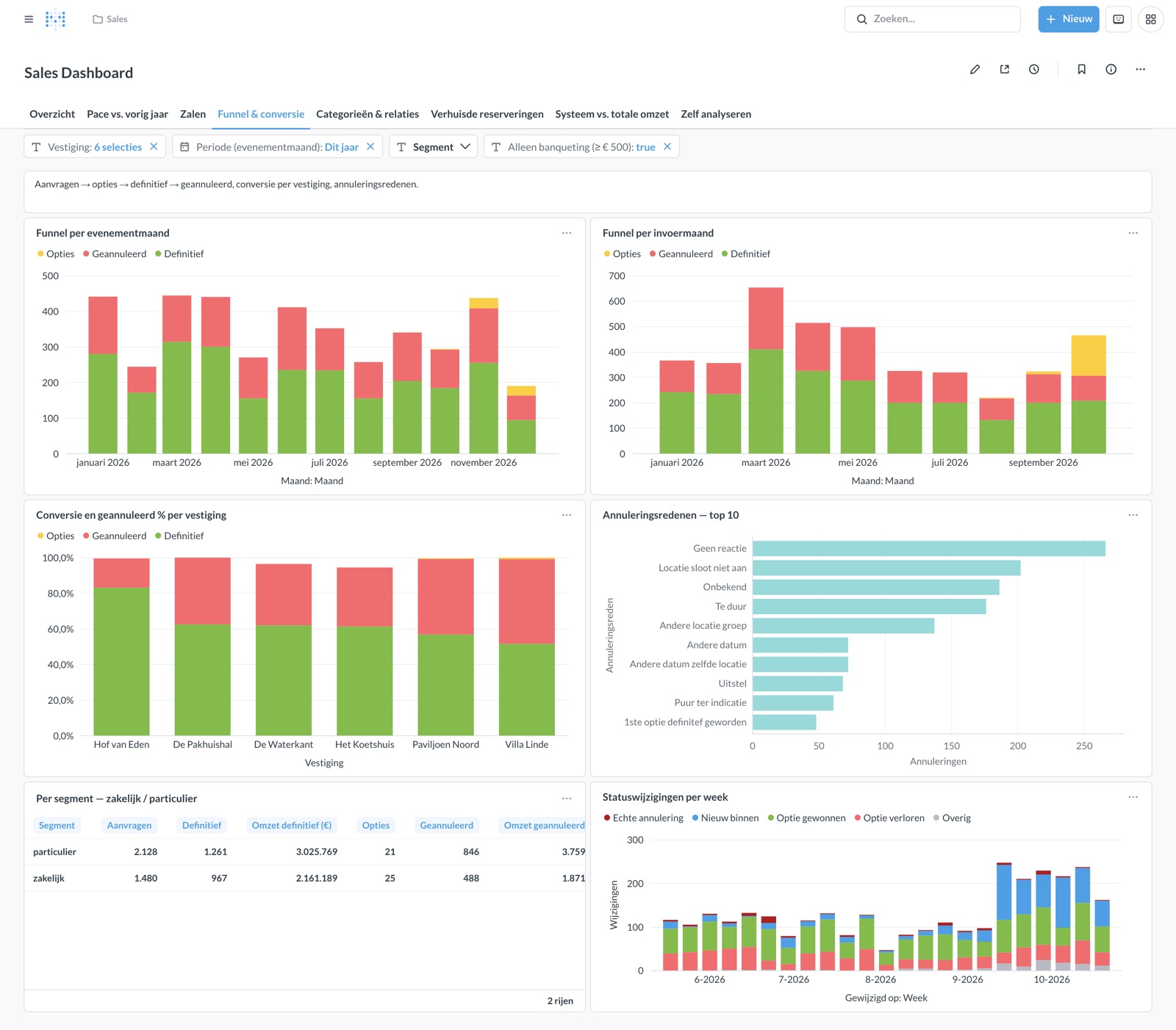Clear the Periode filter
Screen dimensions: 1176x1030
(370, 146)
